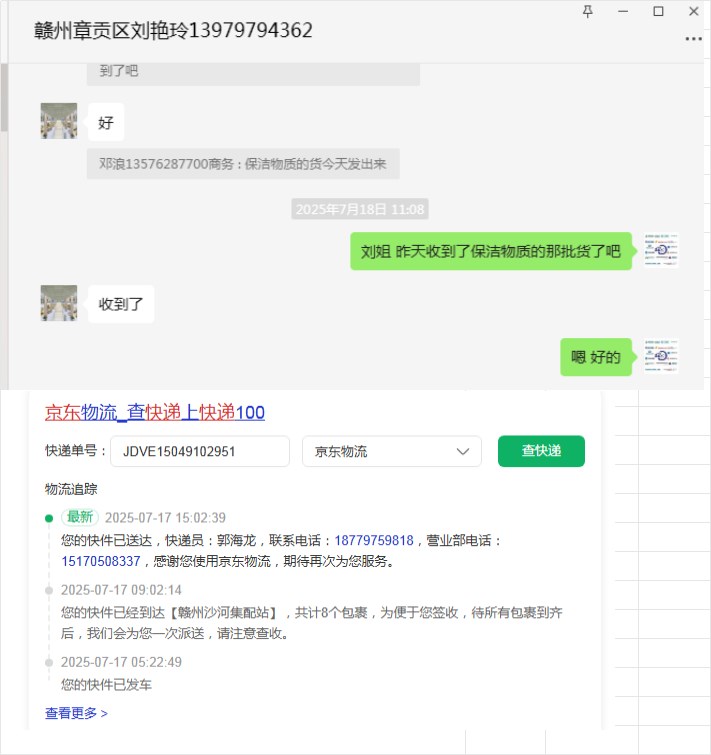Click the 2025年7月18日 11:08 timestamp
The height and width of the screenshot is (755, 711).
(360, 209)
